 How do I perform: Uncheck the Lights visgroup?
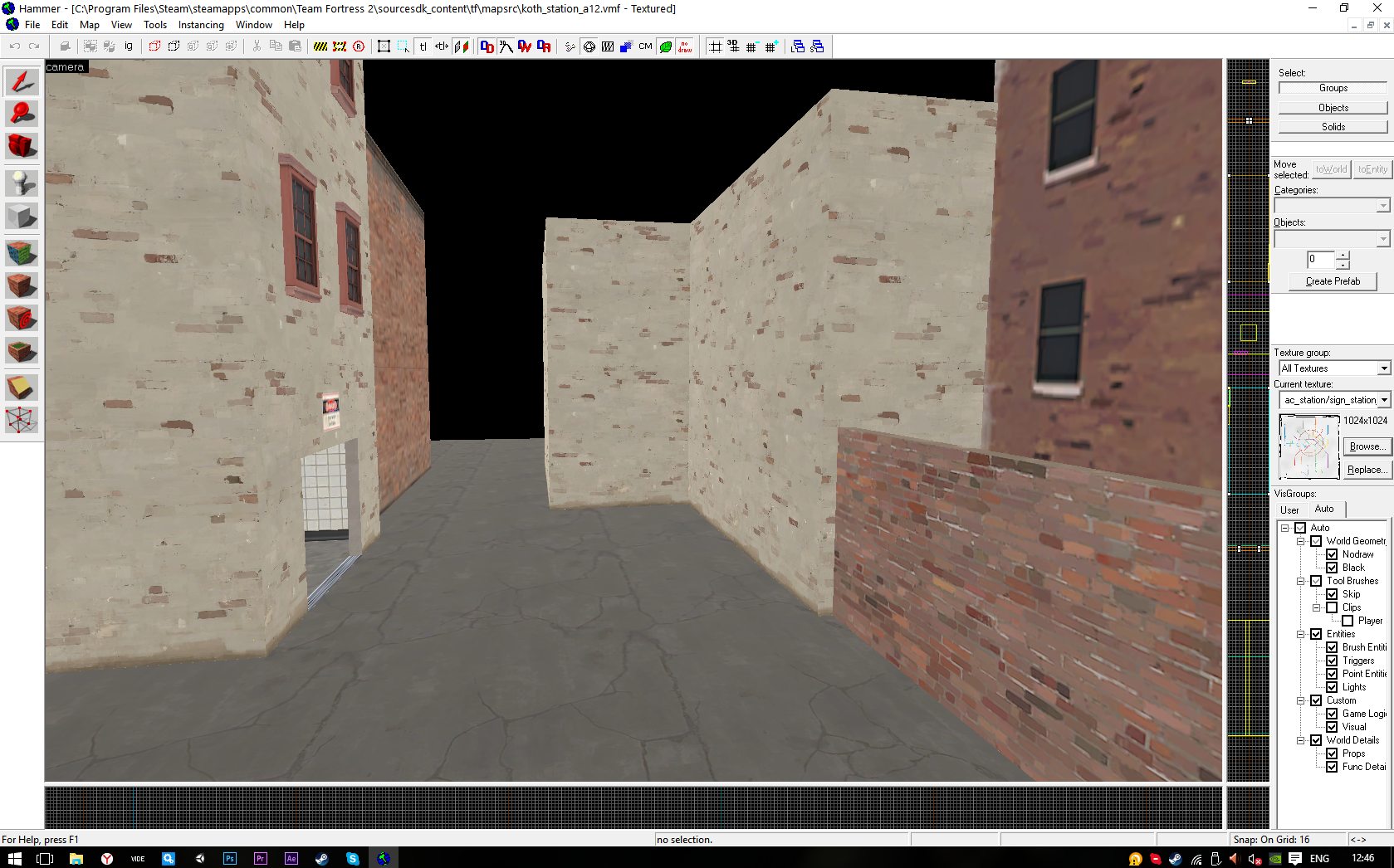tap(1332, 687)
